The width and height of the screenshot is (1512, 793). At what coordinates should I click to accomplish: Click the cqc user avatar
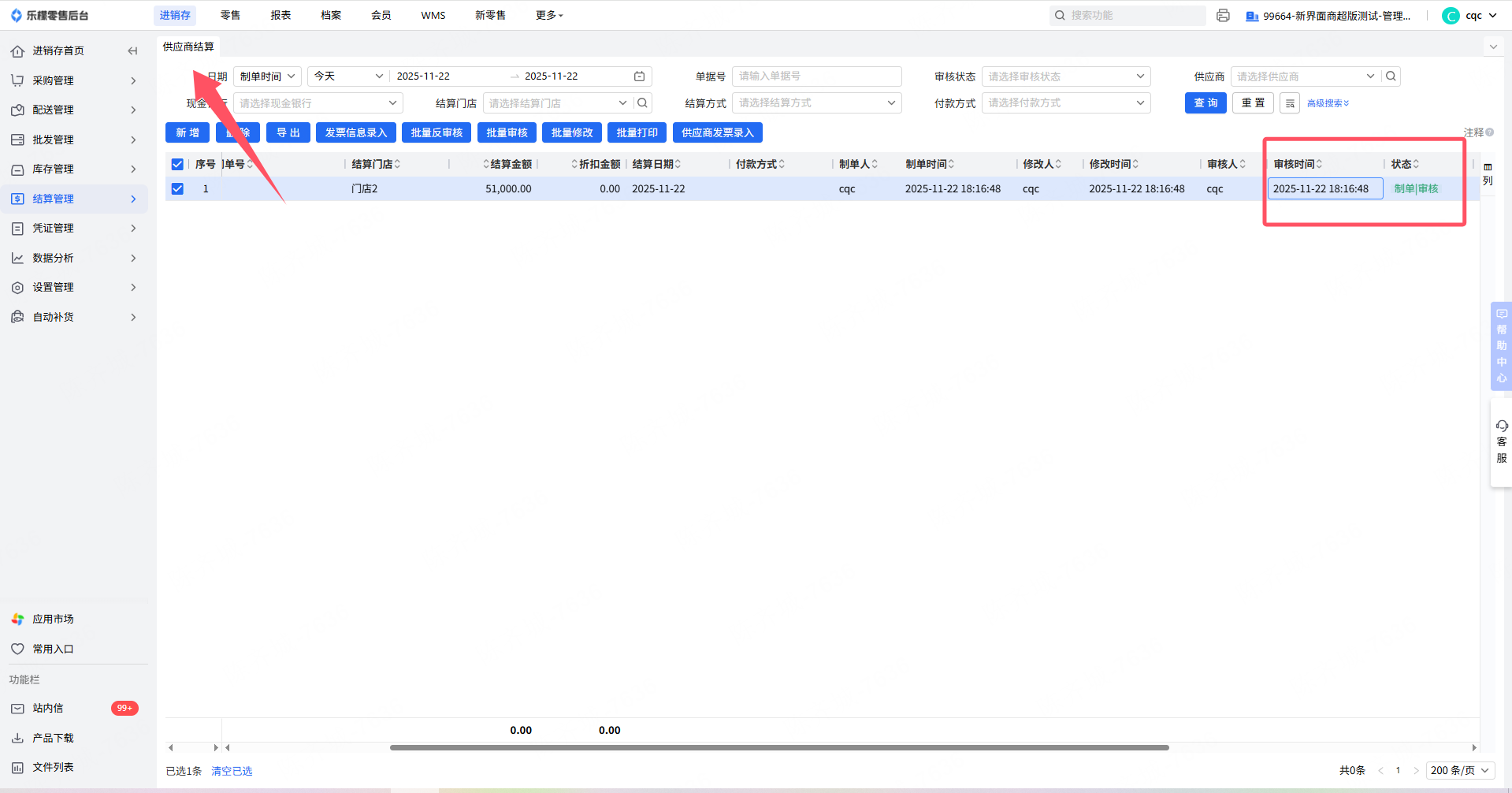[x=1451, y=16]
